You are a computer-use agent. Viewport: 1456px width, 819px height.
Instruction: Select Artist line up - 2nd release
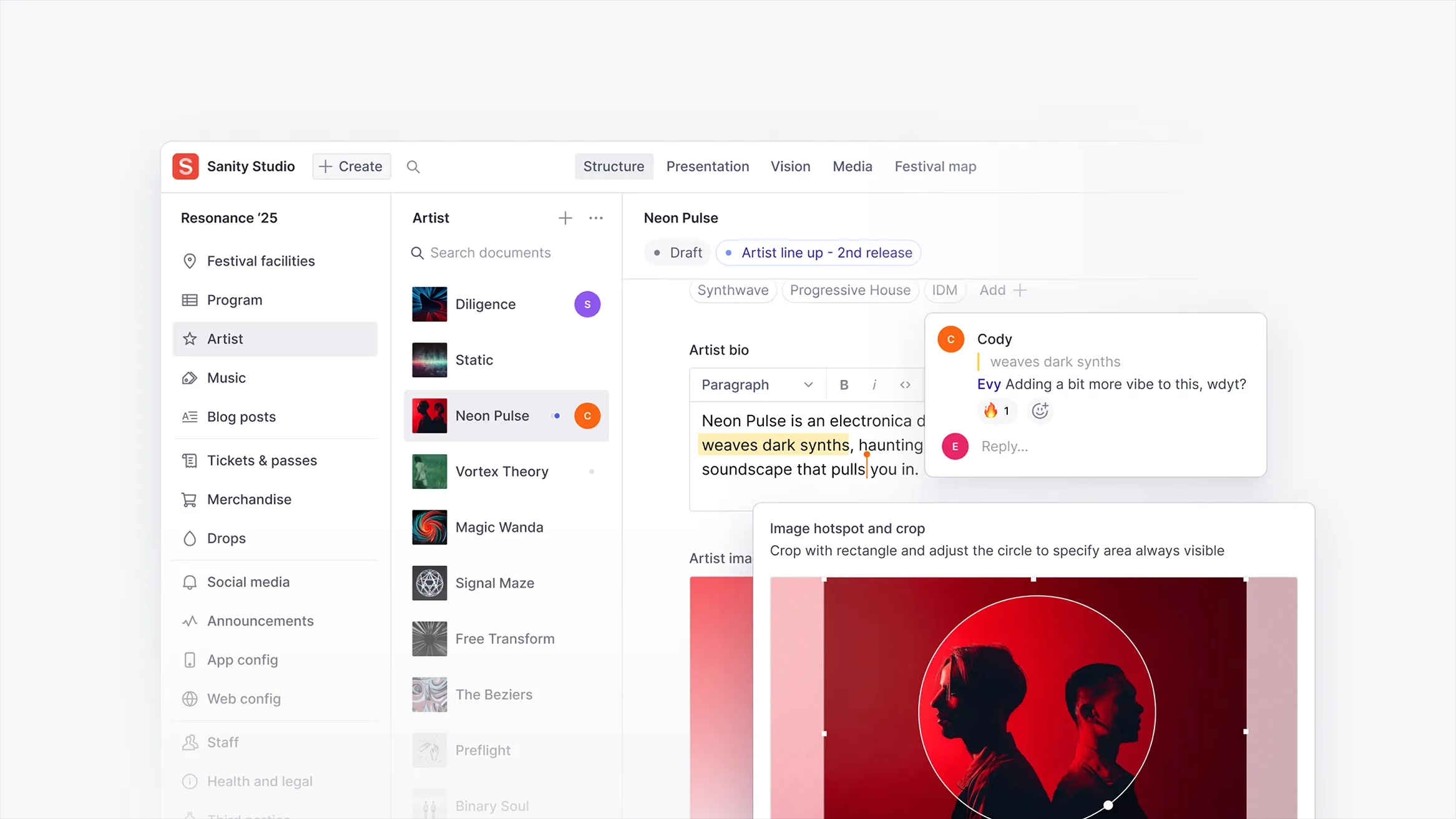[818, 253]
